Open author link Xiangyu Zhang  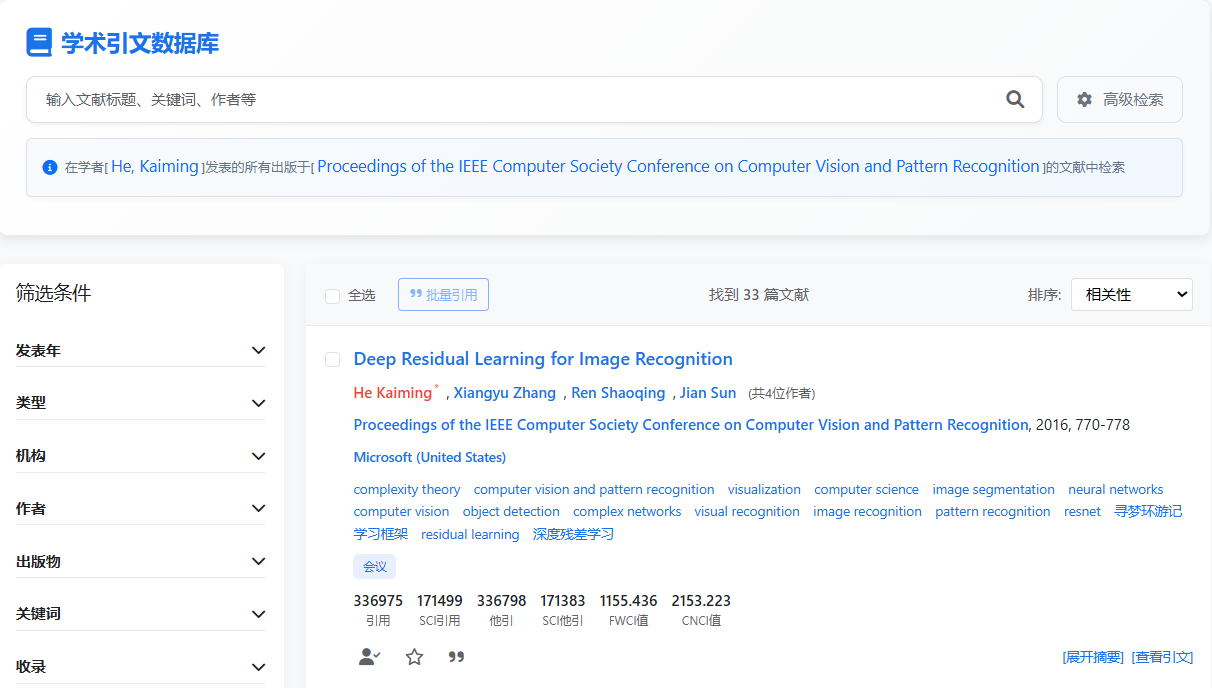506,393
